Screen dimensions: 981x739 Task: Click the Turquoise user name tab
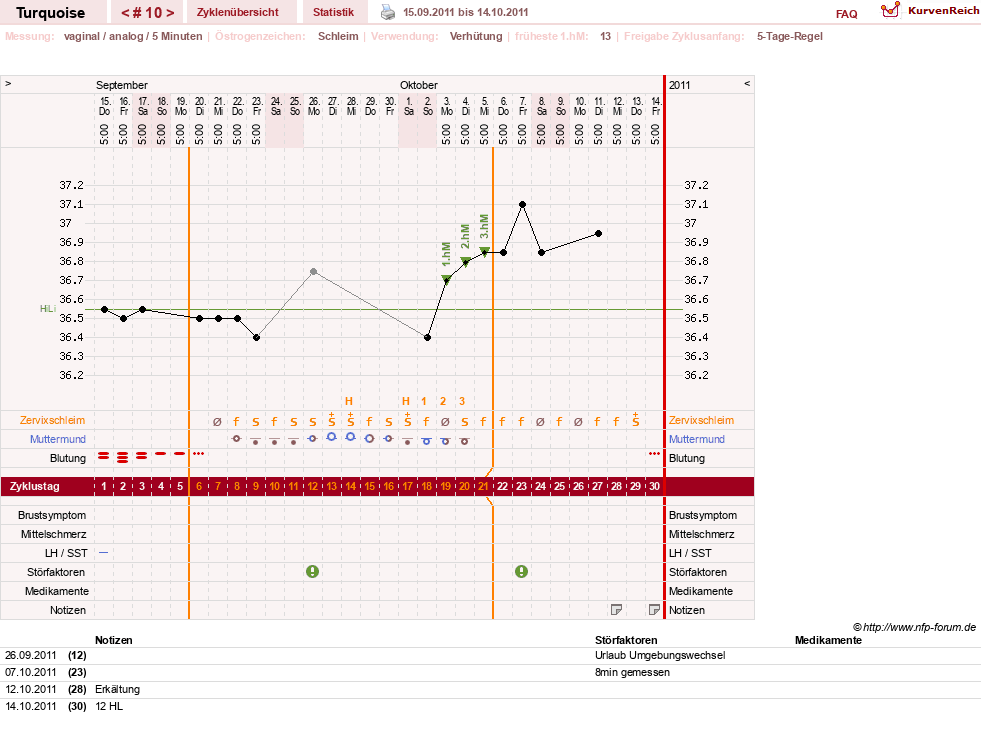pos(51,13)
